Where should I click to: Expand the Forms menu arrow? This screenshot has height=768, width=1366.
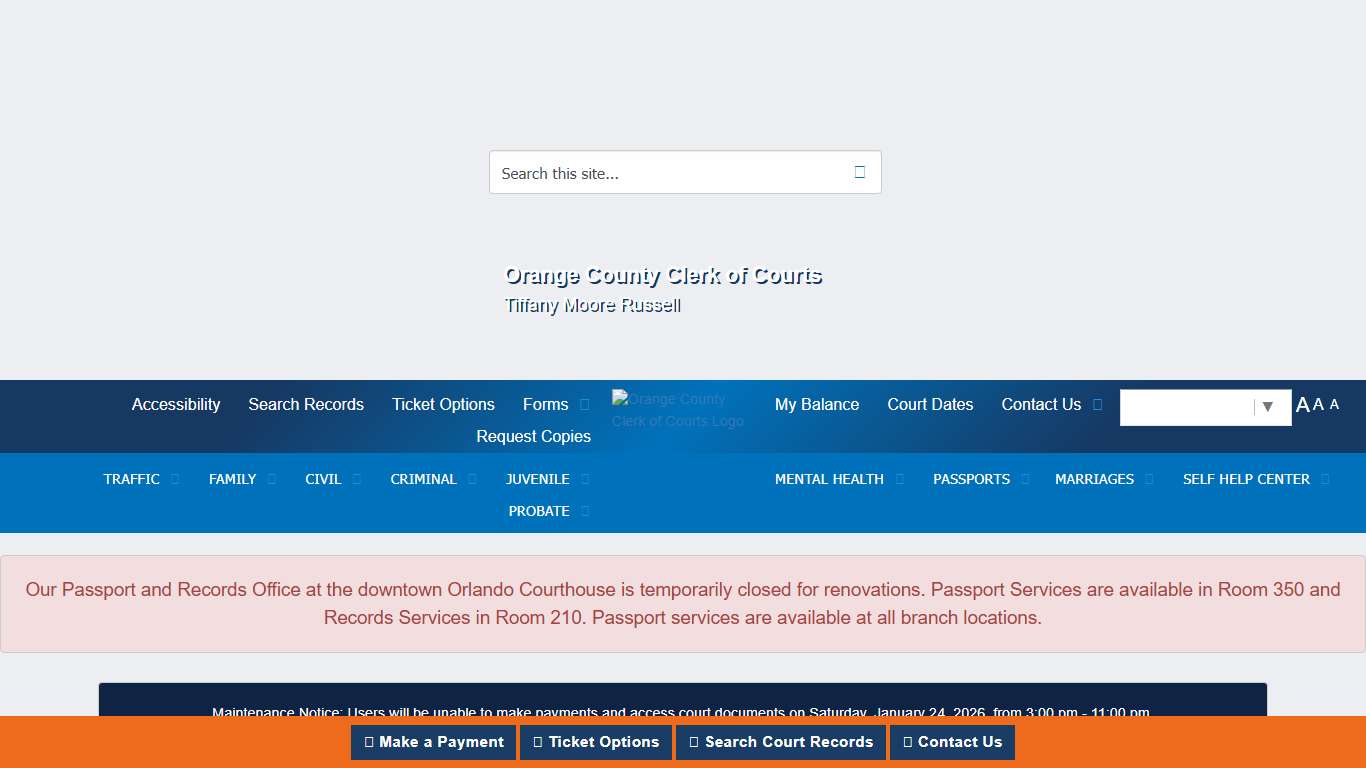click(585, 405)
